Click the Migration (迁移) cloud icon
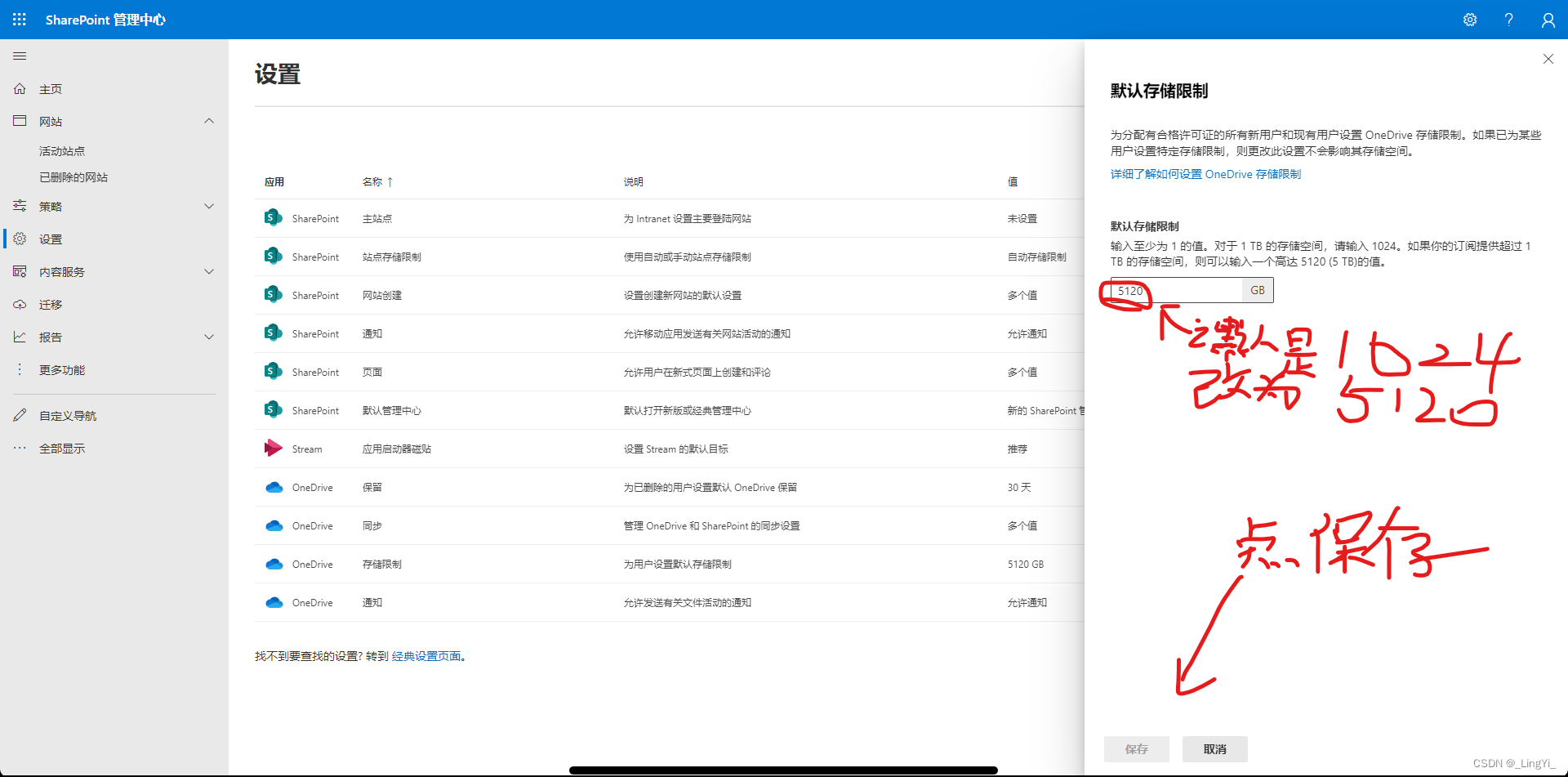Viewport: 1568px width, 777px height. pos(20,304)
